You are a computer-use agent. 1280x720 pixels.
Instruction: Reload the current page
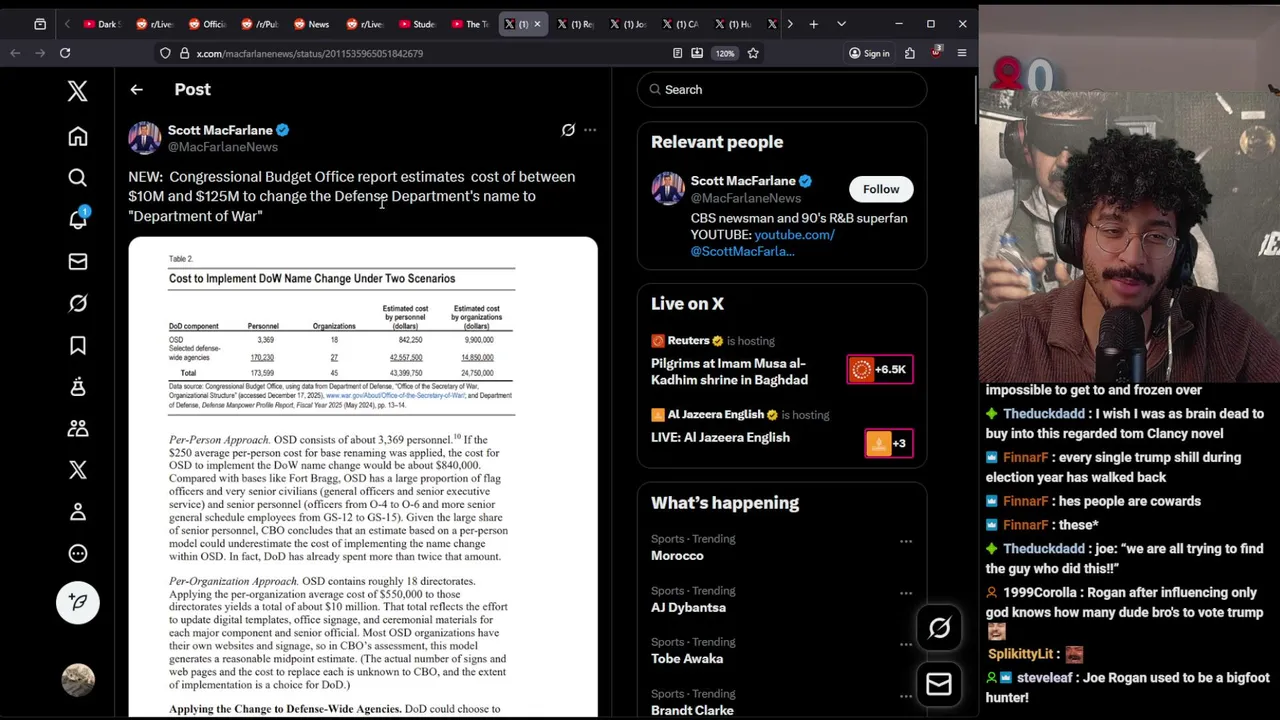65,53
